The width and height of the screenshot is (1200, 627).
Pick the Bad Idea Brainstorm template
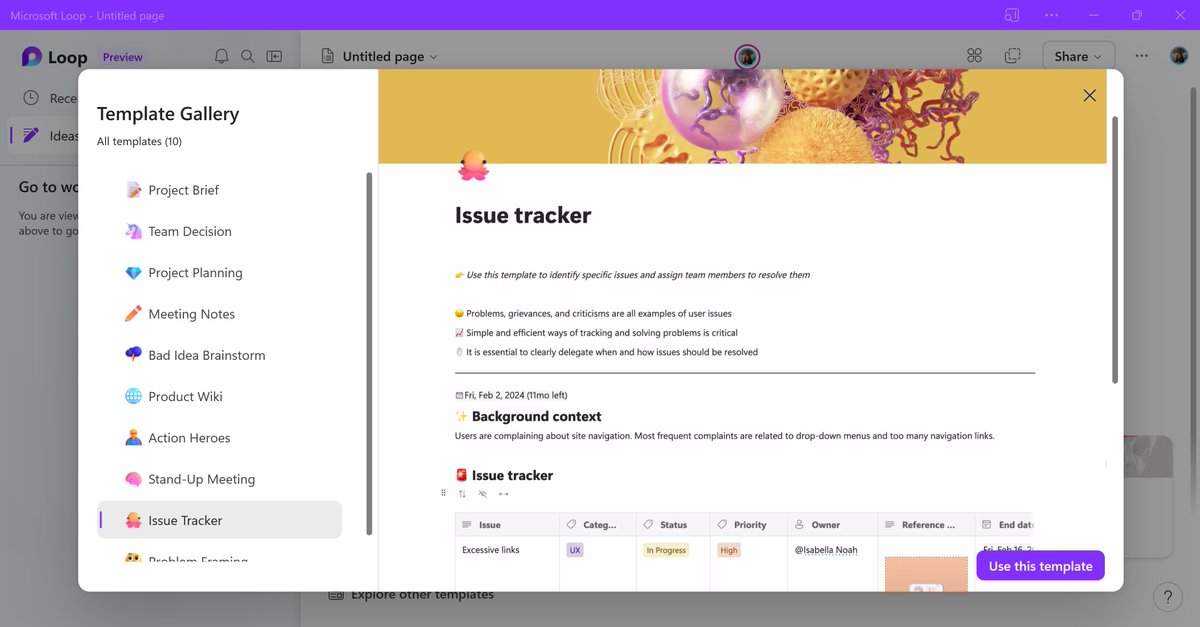click(x=219, y=355)
